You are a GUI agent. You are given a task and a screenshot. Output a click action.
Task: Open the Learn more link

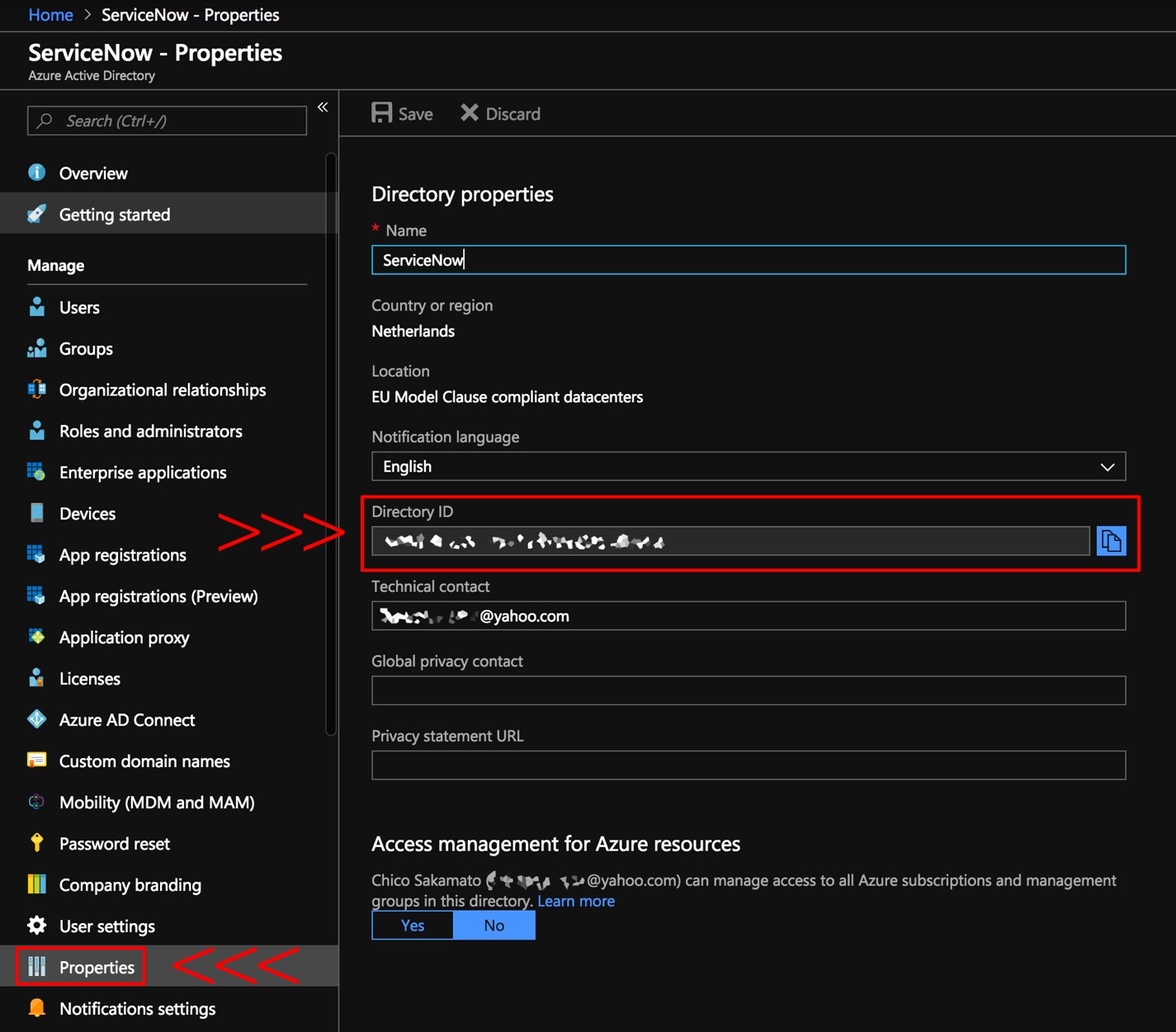(575, 901)
